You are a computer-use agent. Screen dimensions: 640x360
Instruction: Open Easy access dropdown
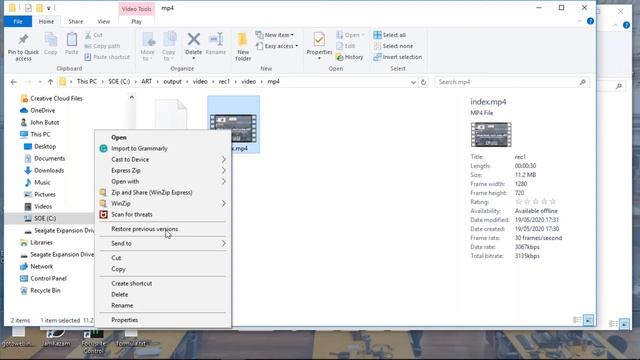tap(277, 46)
